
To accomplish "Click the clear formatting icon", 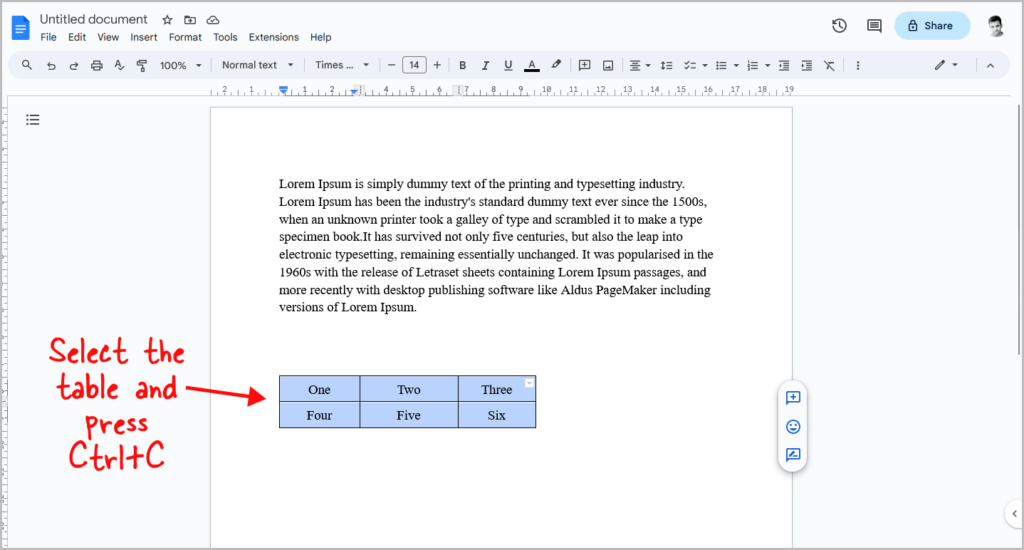I will click(x=829, y=65).
